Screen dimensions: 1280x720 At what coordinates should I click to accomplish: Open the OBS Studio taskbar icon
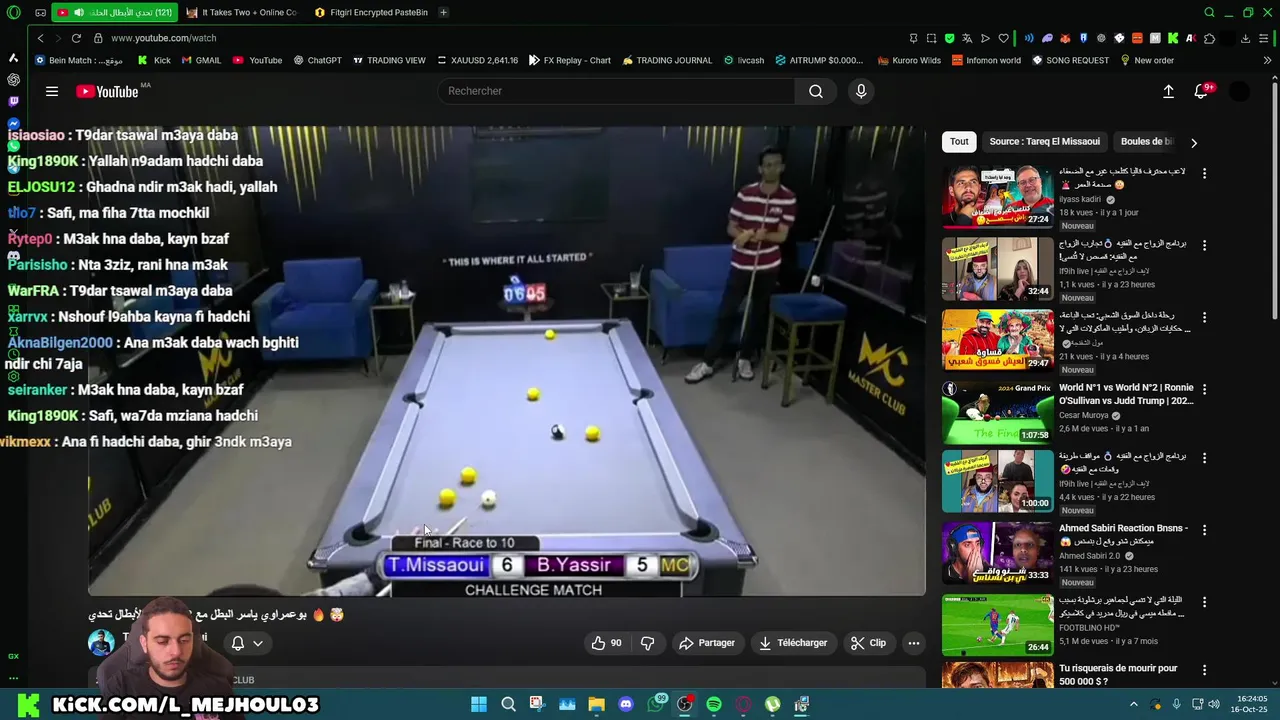pyautogui.click(x=685, y=704)
